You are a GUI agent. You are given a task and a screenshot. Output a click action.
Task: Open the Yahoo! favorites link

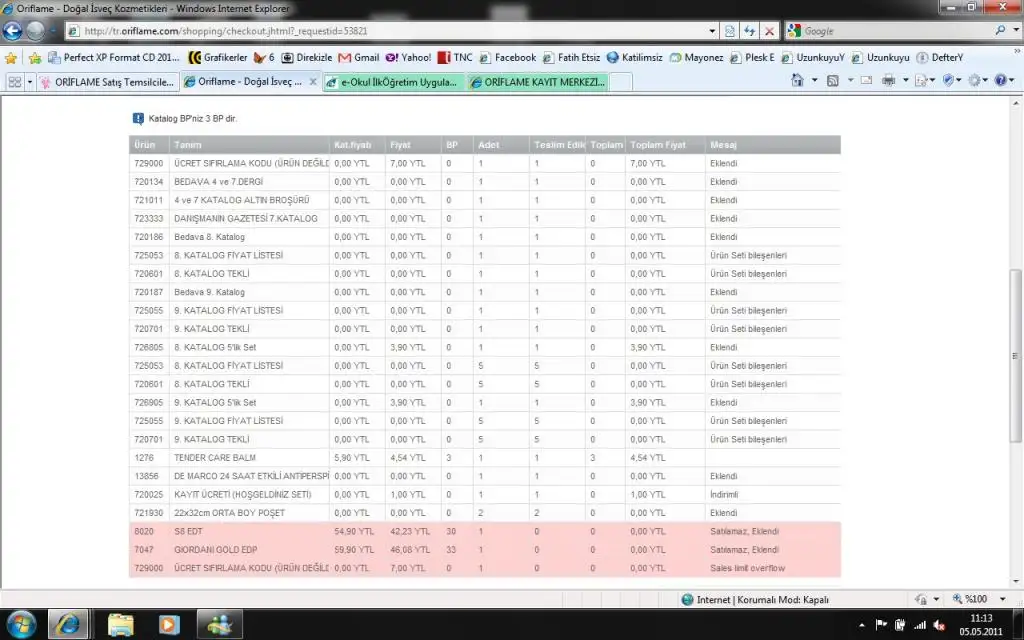click(x=408, y=57)
